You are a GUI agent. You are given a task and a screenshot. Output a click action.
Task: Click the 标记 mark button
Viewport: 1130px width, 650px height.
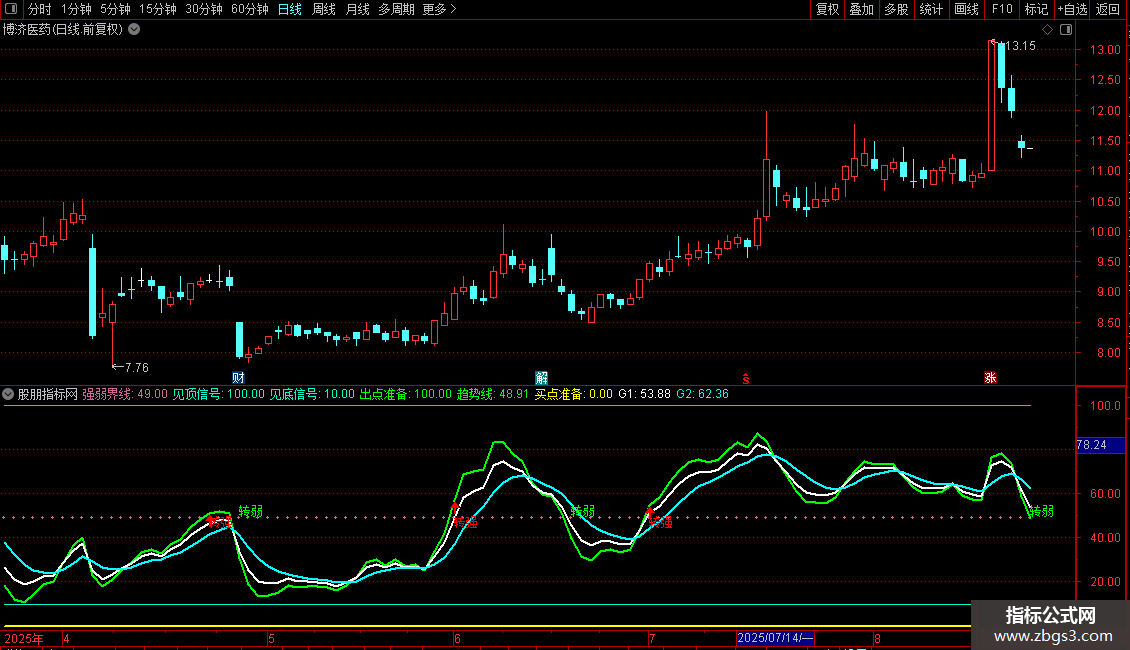tap(1036, 9)
